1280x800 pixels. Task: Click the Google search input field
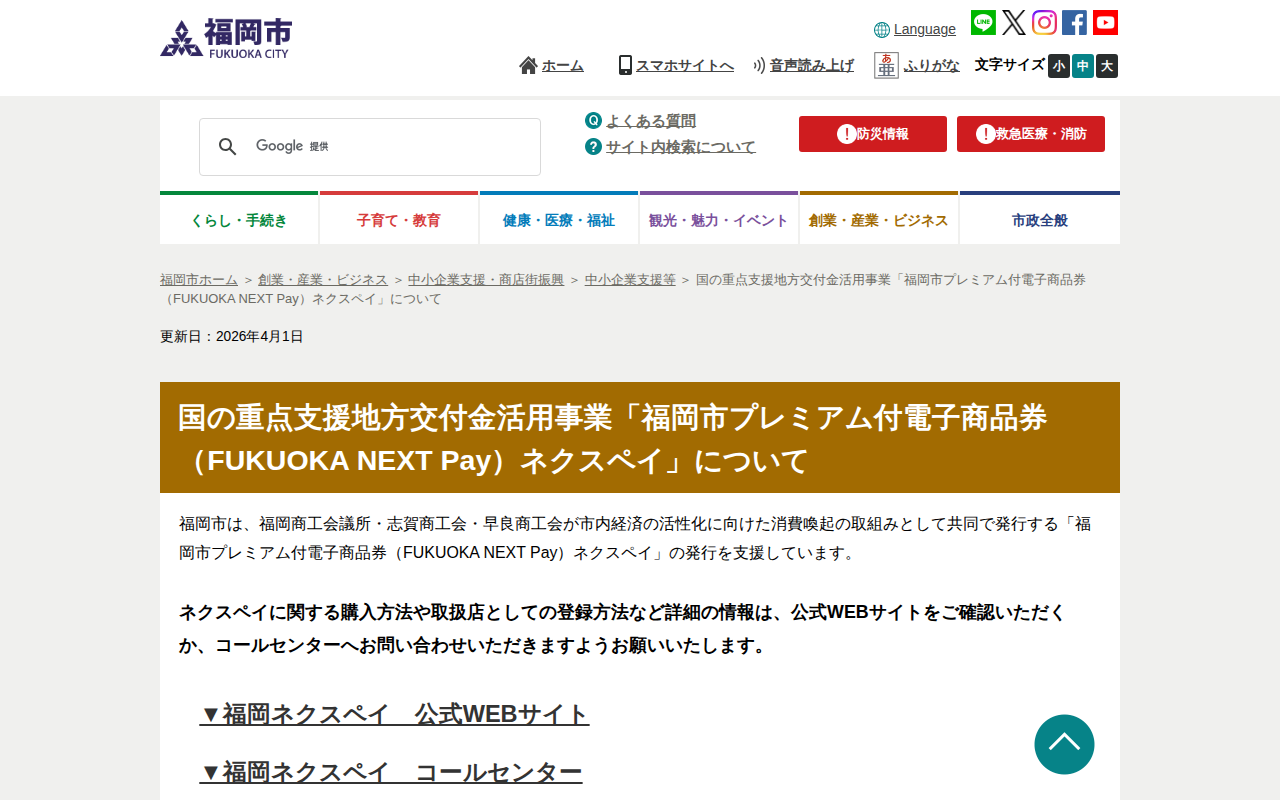pos(370,147)
